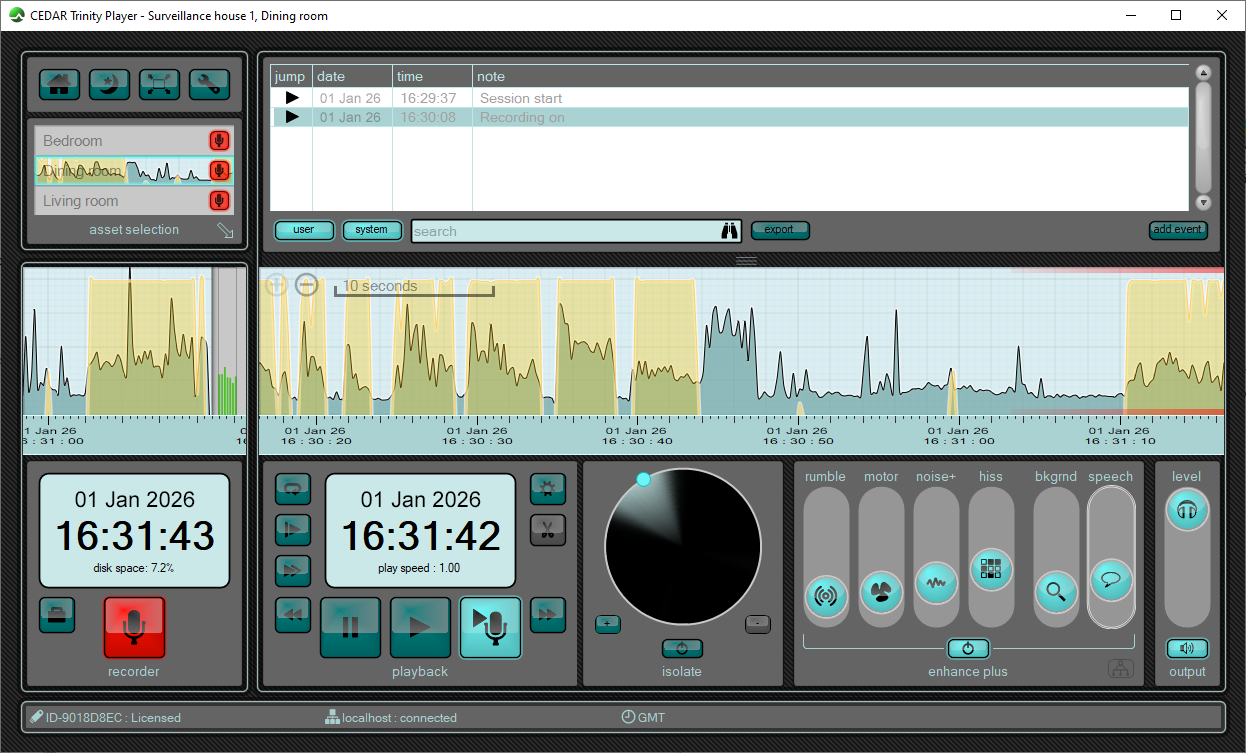The image size is (1246, 753).
Task: Click the full-screen expand arrows icon
Action: (159, 84)
